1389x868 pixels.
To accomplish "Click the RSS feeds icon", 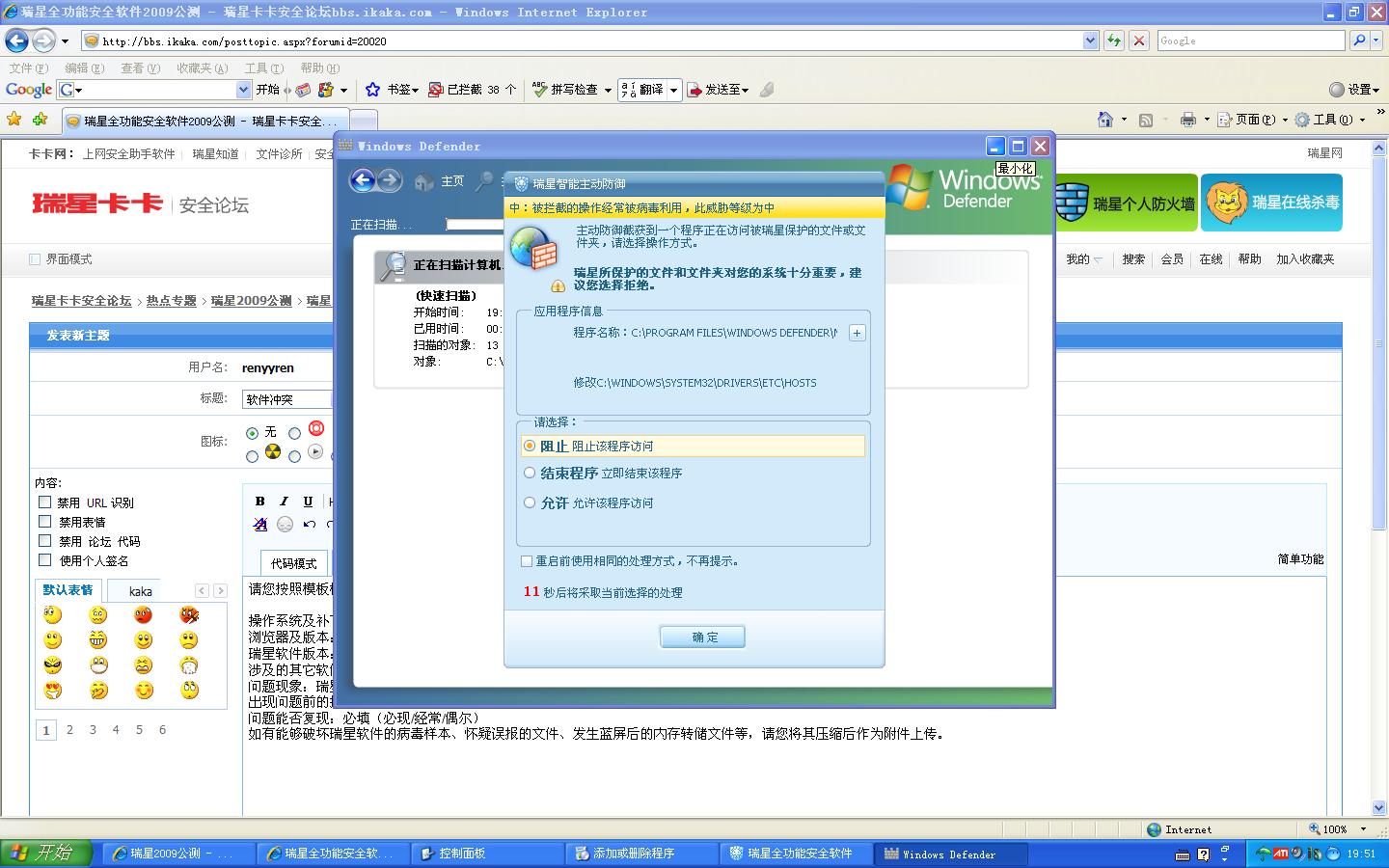I will click(x=1146, y=120).
